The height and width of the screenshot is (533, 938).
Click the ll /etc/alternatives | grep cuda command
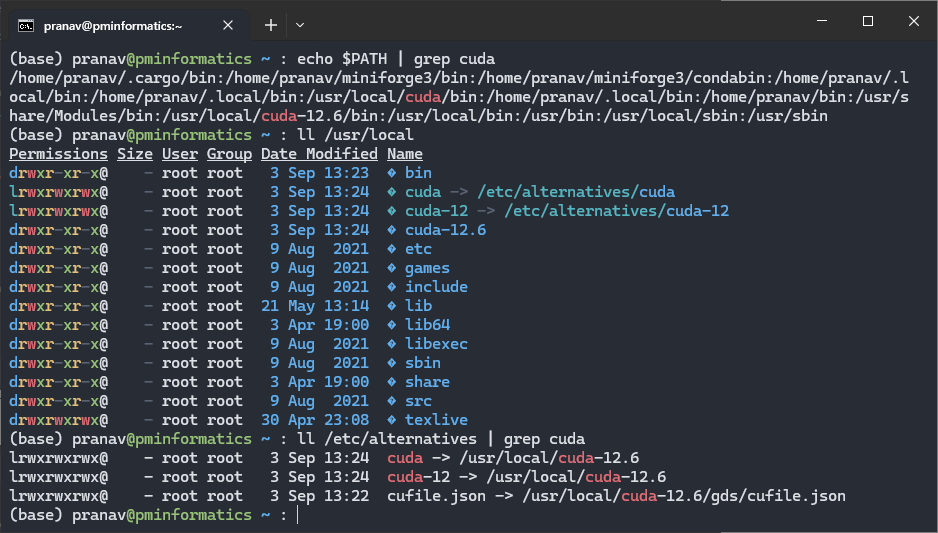440,439
